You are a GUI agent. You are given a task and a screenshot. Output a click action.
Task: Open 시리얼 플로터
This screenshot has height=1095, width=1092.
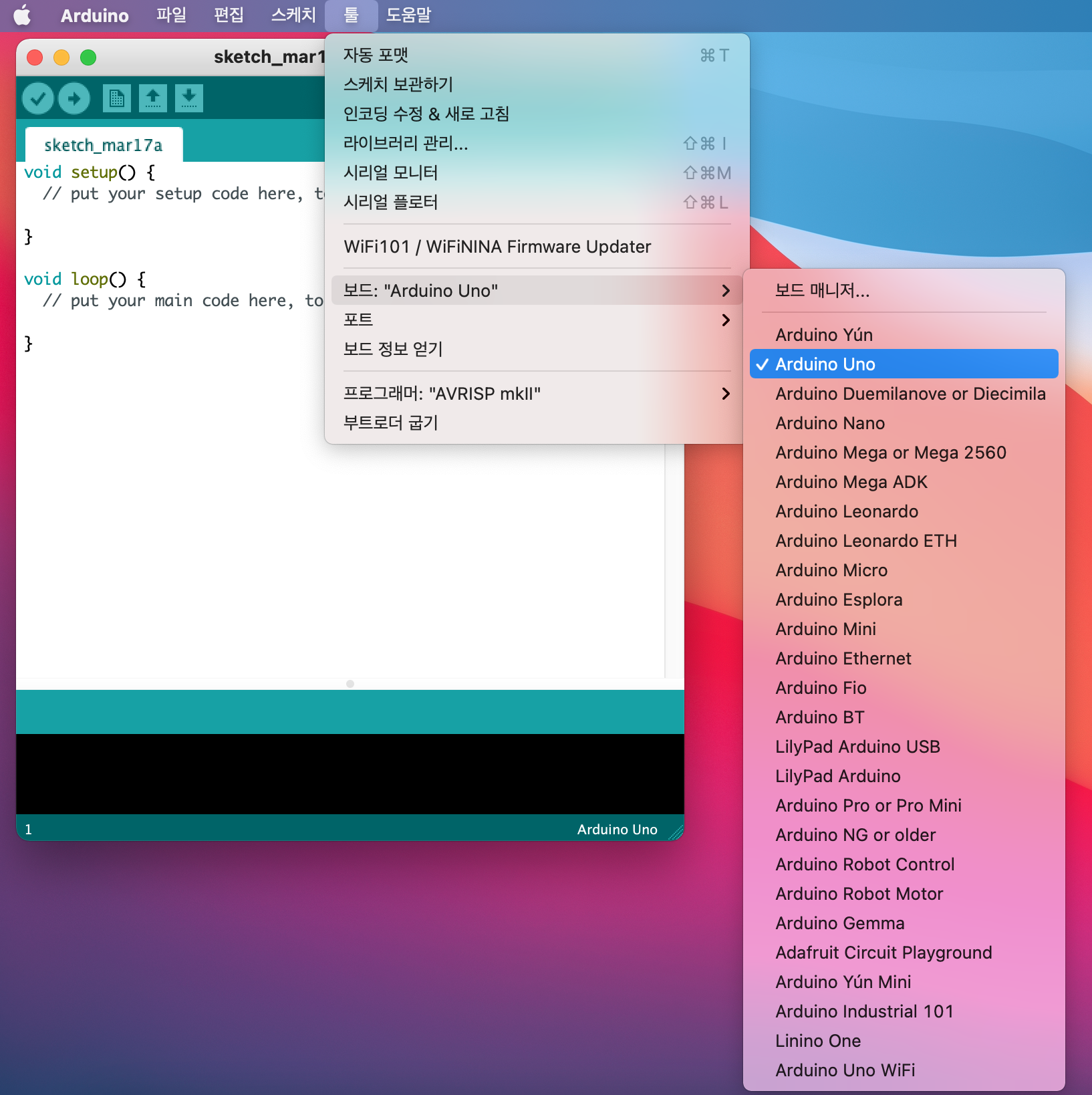[537, 202]
